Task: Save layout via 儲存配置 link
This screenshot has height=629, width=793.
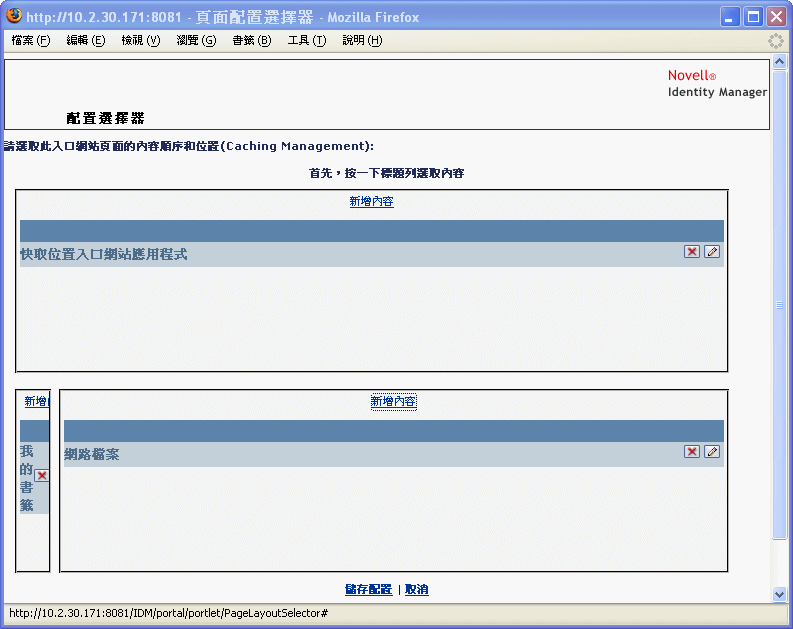Action: click(368, 590)
